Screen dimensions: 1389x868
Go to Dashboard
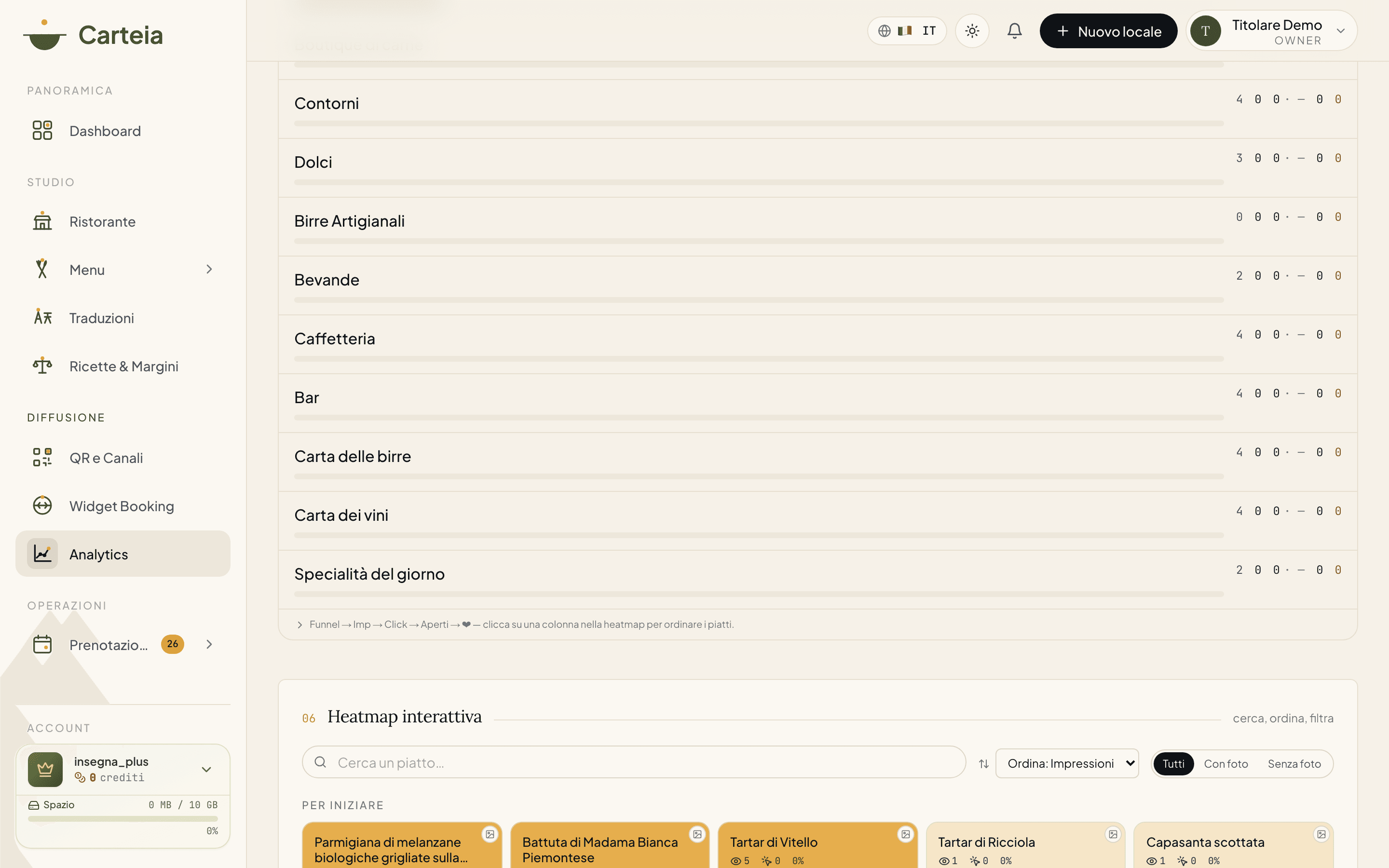[123, 131]
